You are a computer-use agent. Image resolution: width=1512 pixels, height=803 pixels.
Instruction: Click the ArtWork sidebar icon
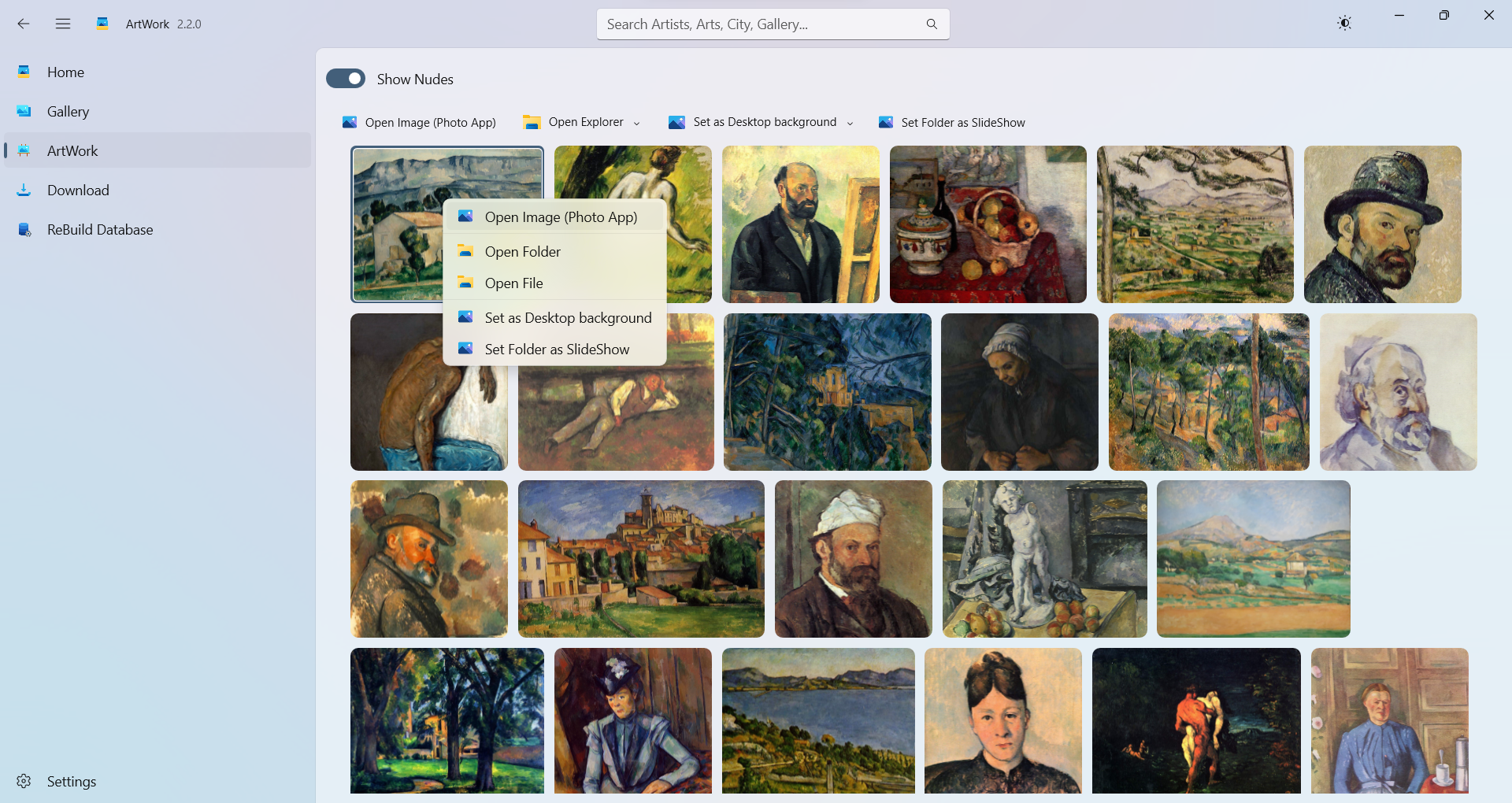coord(24,150)
